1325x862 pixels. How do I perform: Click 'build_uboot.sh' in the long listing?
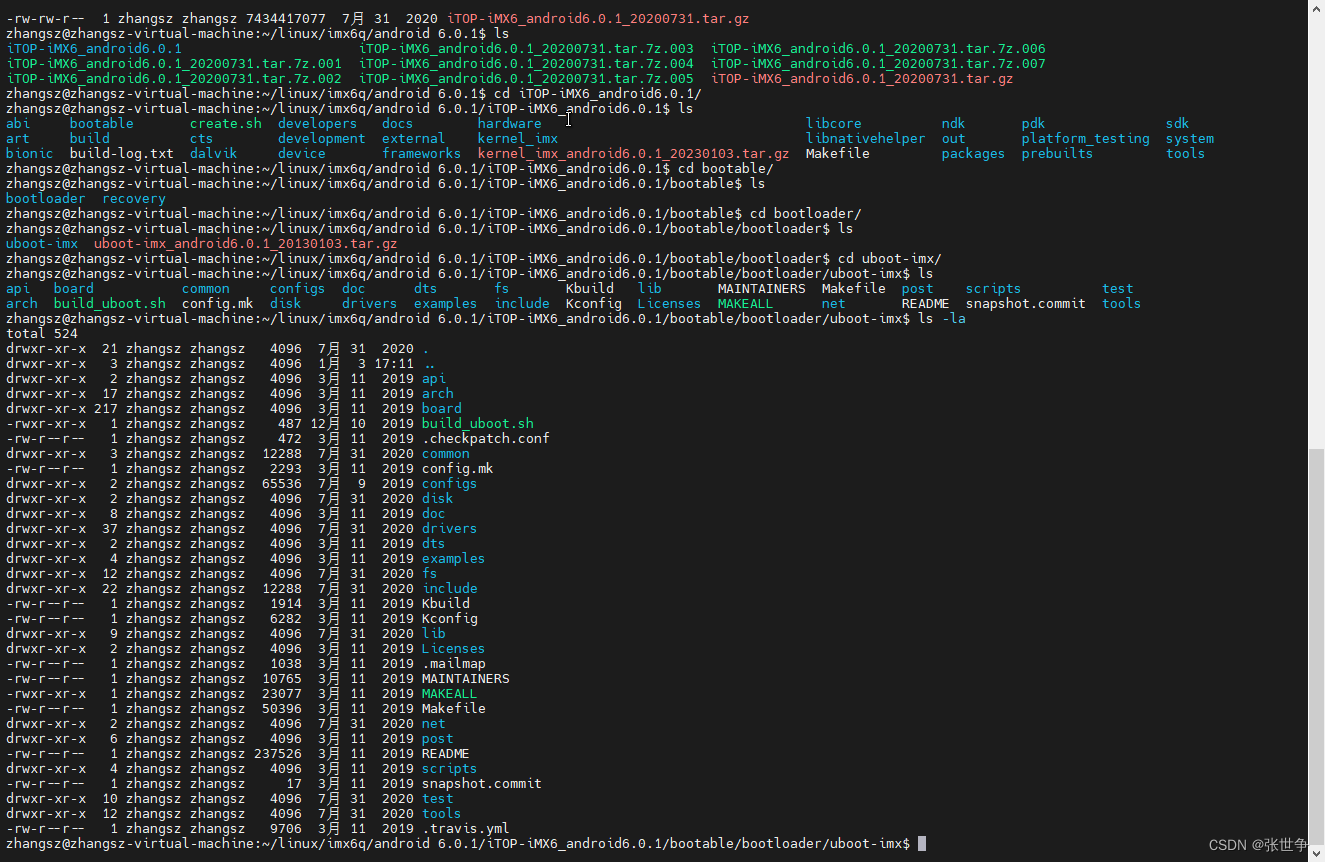478,424
